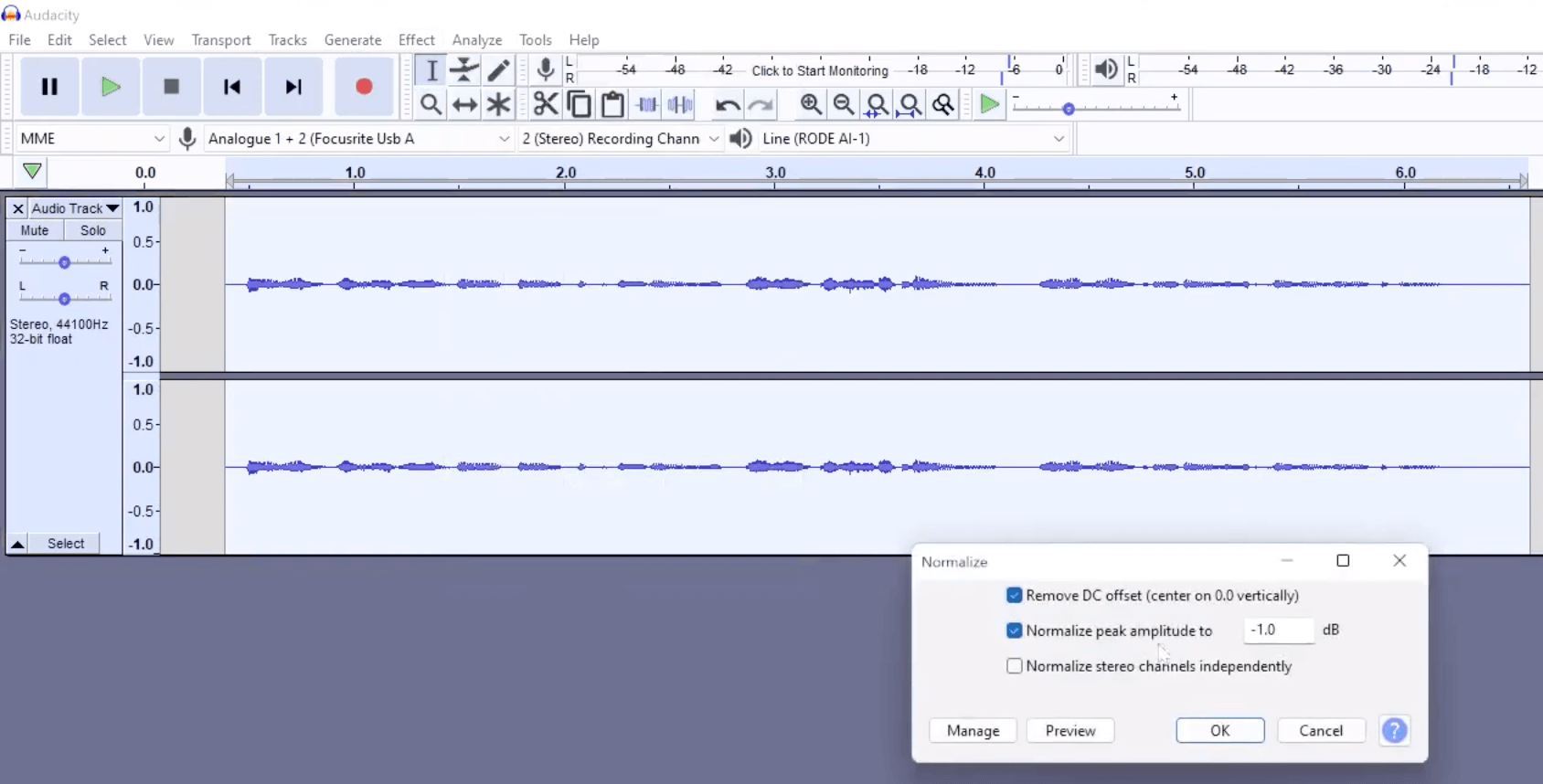The height and width of the screenshot is (784, 1543).
Task: Stop playback with the Stop button
Action: (x=171, y=87)
